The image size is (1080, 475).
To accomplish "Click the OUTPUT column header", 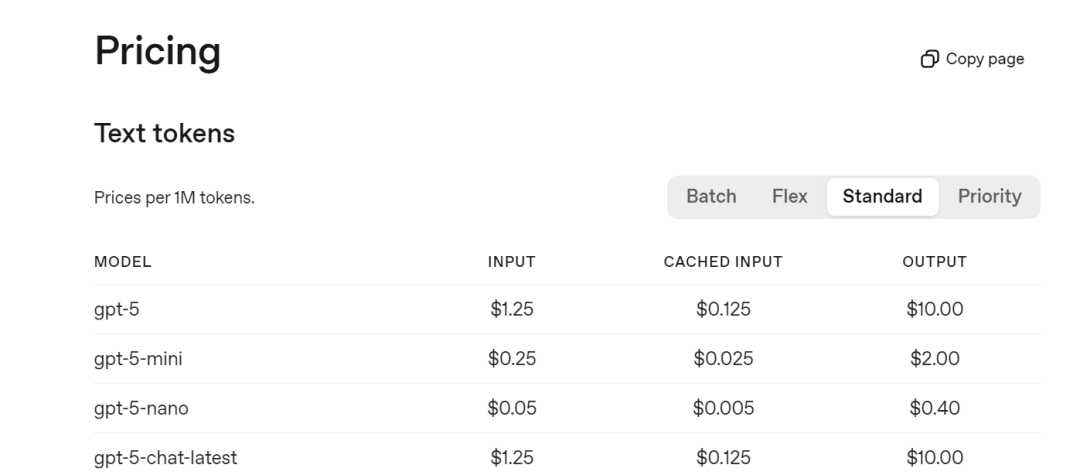I will click(935, 262).
